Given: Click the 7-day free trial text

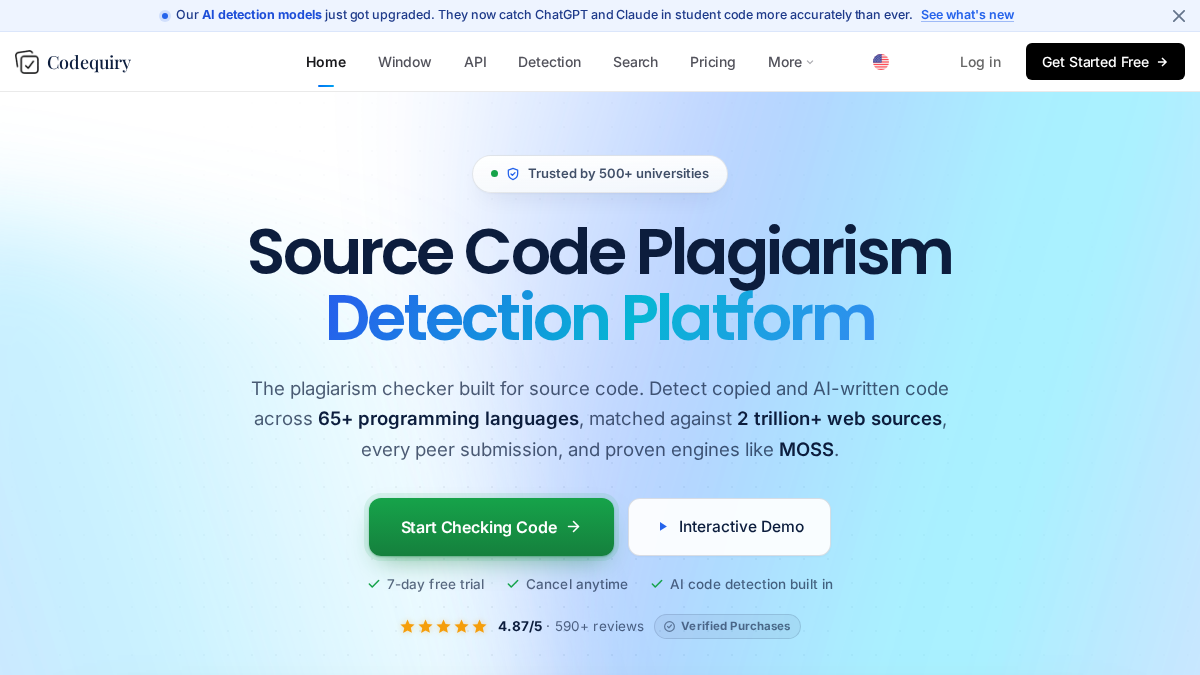Looking at the screenshot, I should coord(435,584).
